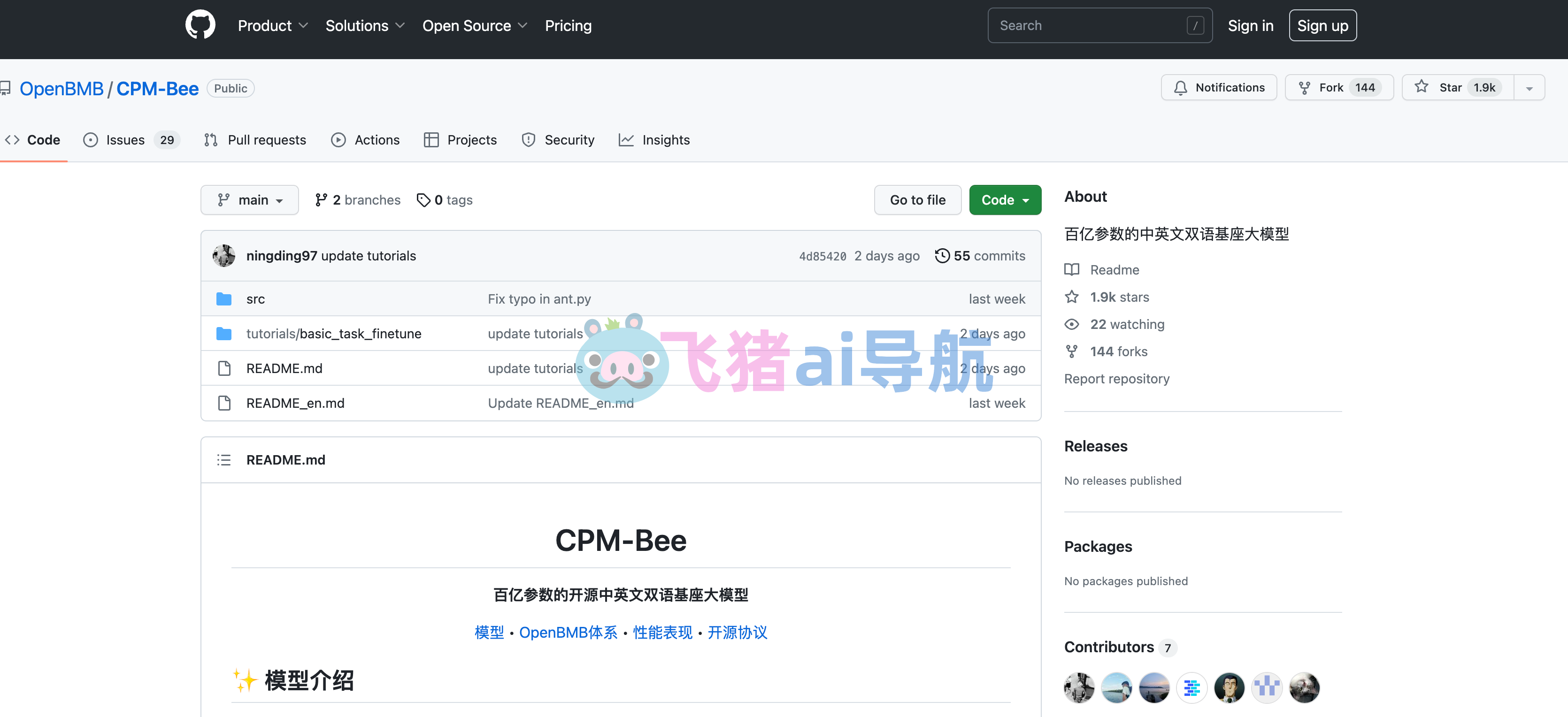Screen dimensions: 1568x717
Task: Click the GitHub logo in the header
Action: click(200, 25)
